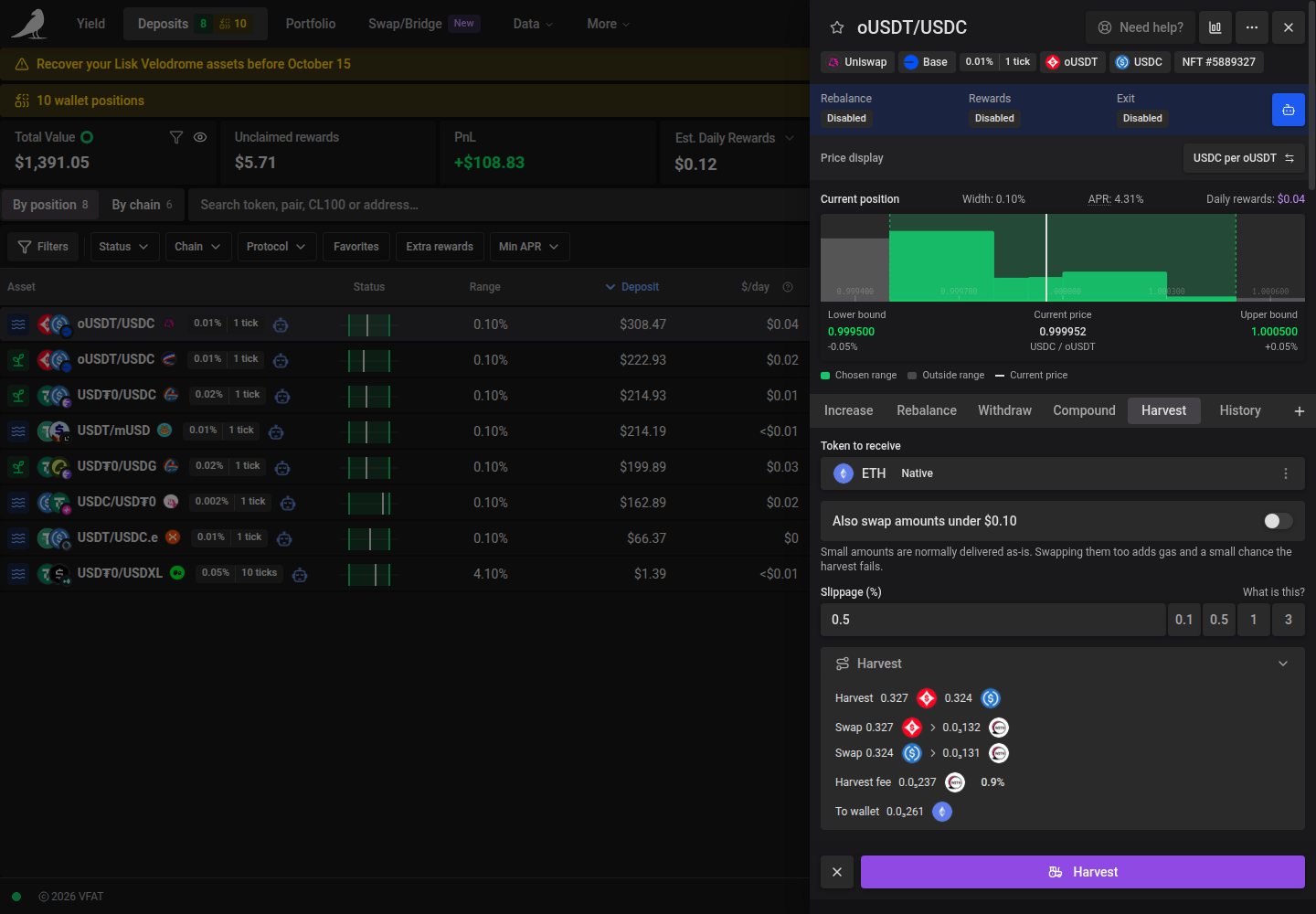Toggle the eye icon to hide Total Value
Viewport: 1316px width, 914px height.
point(200,137)
